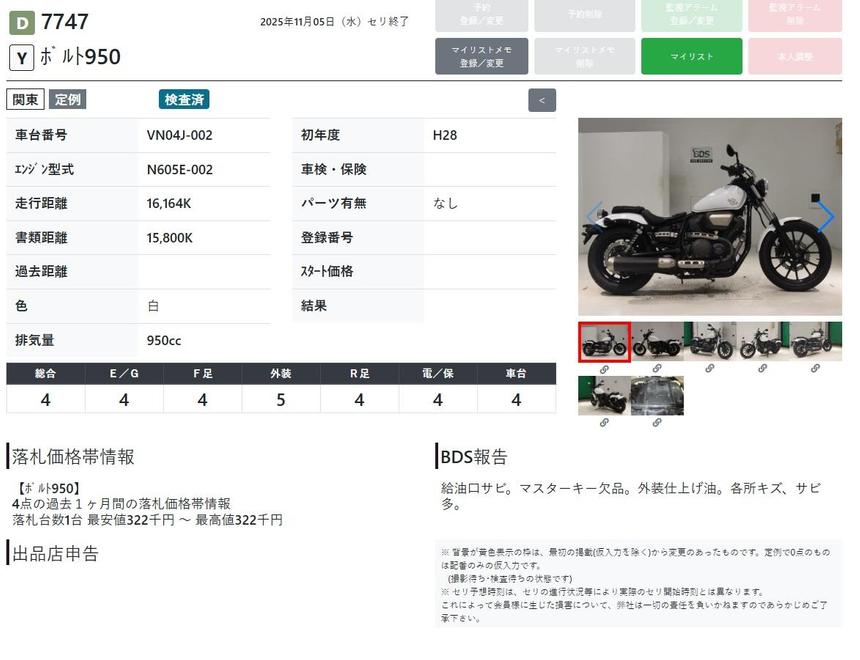Image resolution: width=860 pixels, height=660 pixels.
Task: Click link icon under the second thumbnail
Action: click(657, 369)
